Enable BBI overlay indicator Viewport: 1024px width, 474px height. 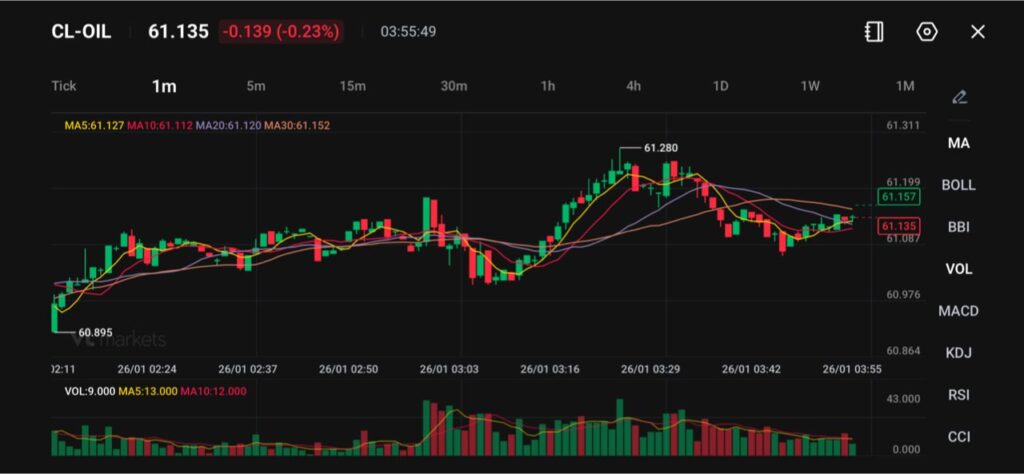pyautogui.click(x=958, y=227)
